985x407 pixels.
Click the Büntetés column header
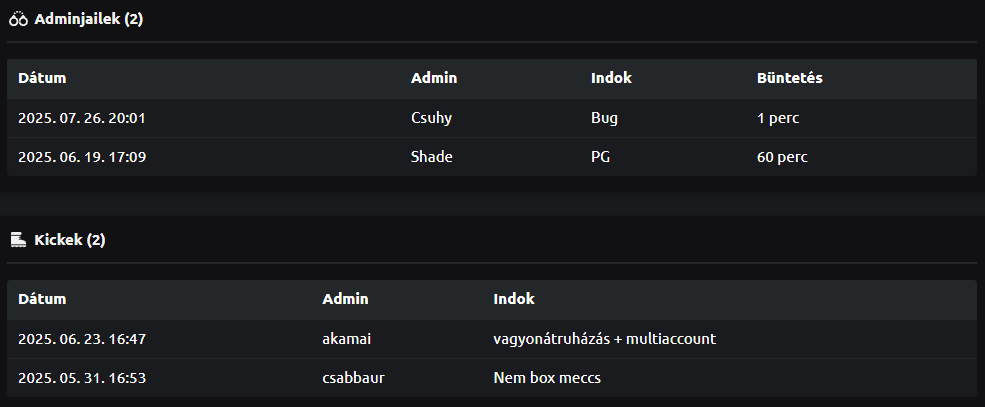coord(790,78)
